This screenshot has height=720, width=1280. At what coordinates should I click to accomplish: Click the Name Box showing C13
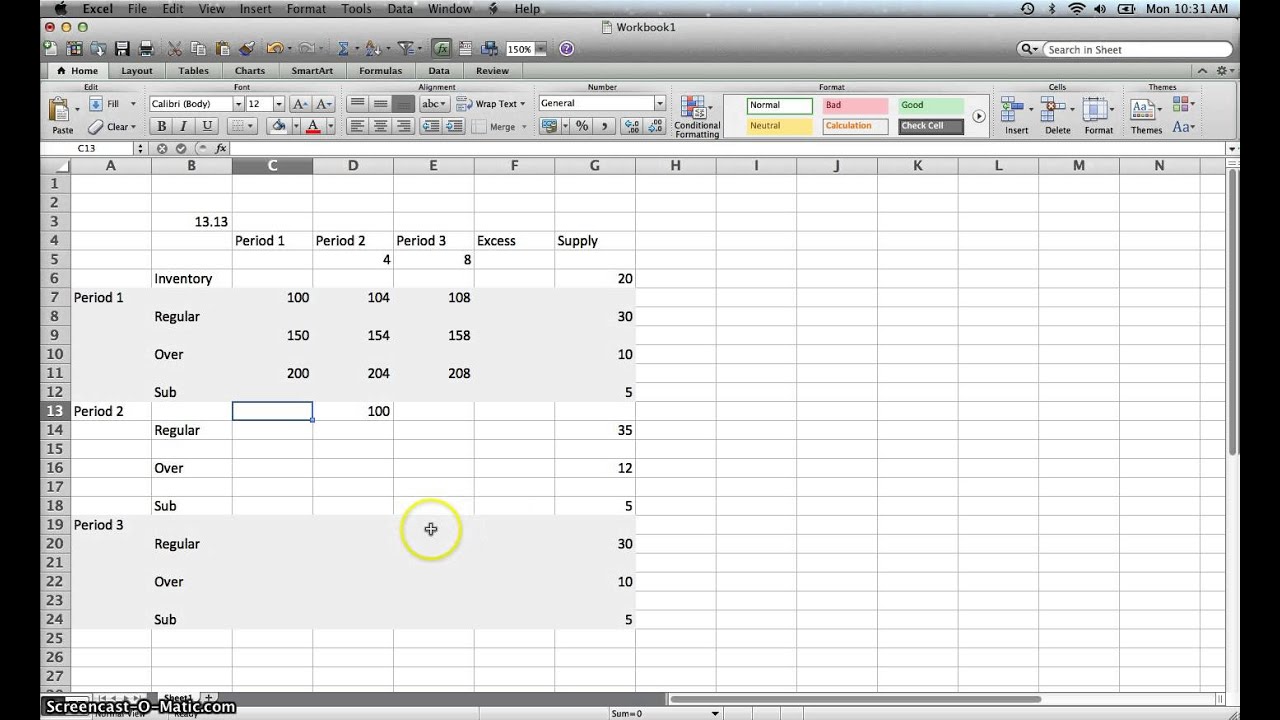86,148
